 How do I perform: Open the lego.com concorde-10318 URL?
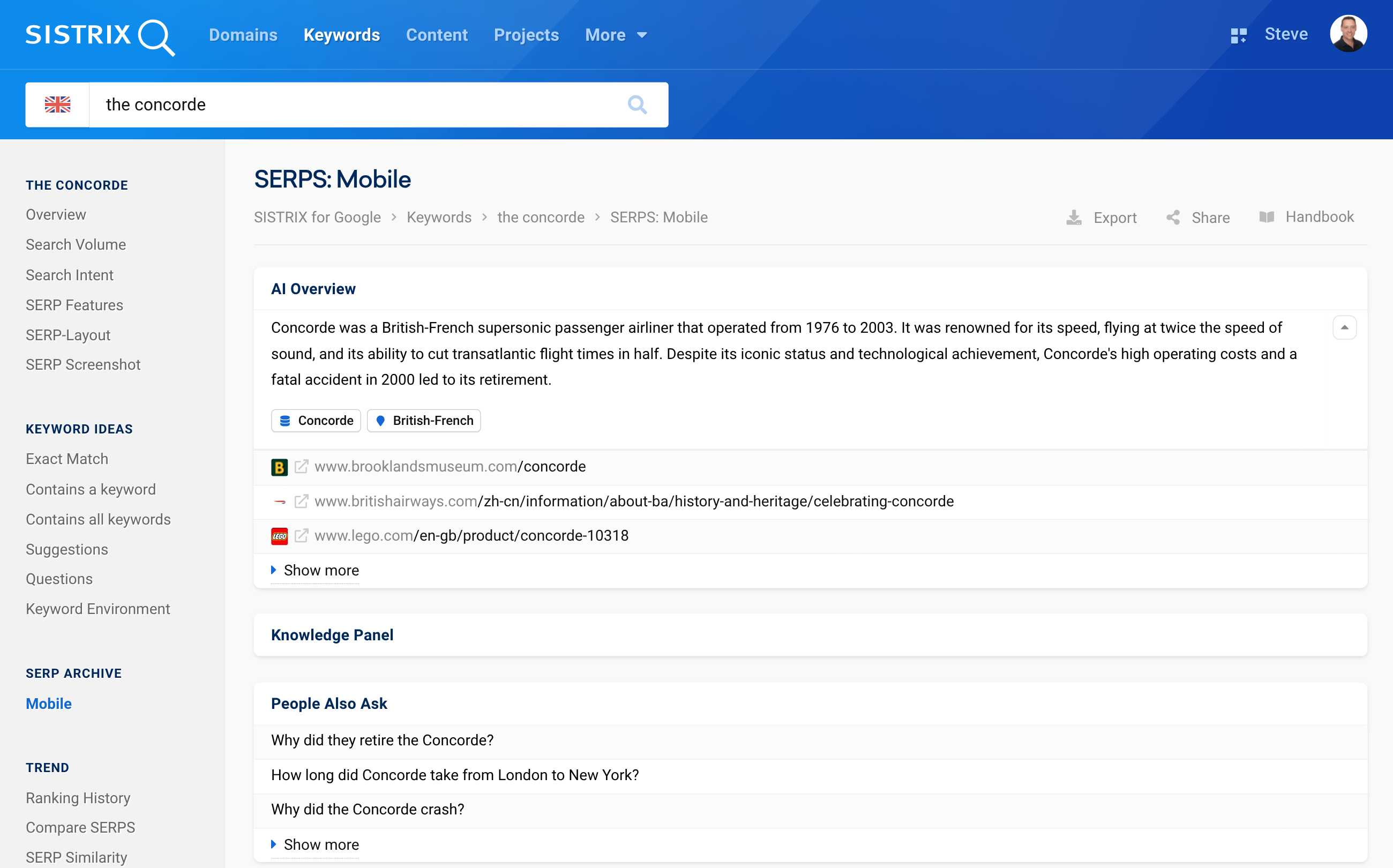tap(471, 536)
